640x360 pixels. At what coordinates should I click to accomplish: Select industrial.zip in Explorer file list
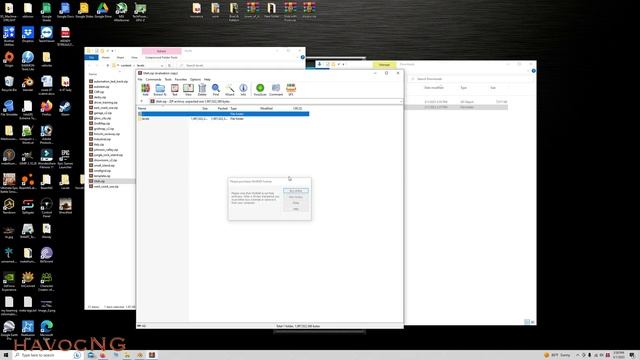(100, 139)
